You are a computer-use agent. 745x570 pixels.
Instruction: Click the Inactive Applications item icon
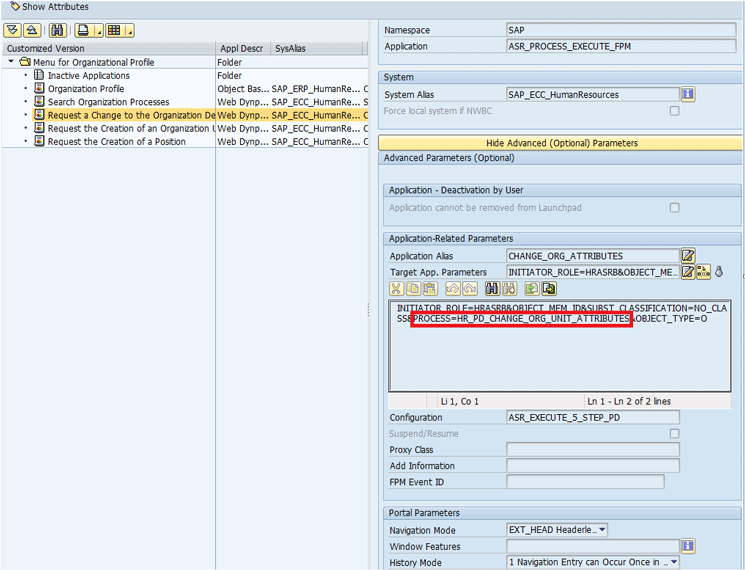[39, 75]
